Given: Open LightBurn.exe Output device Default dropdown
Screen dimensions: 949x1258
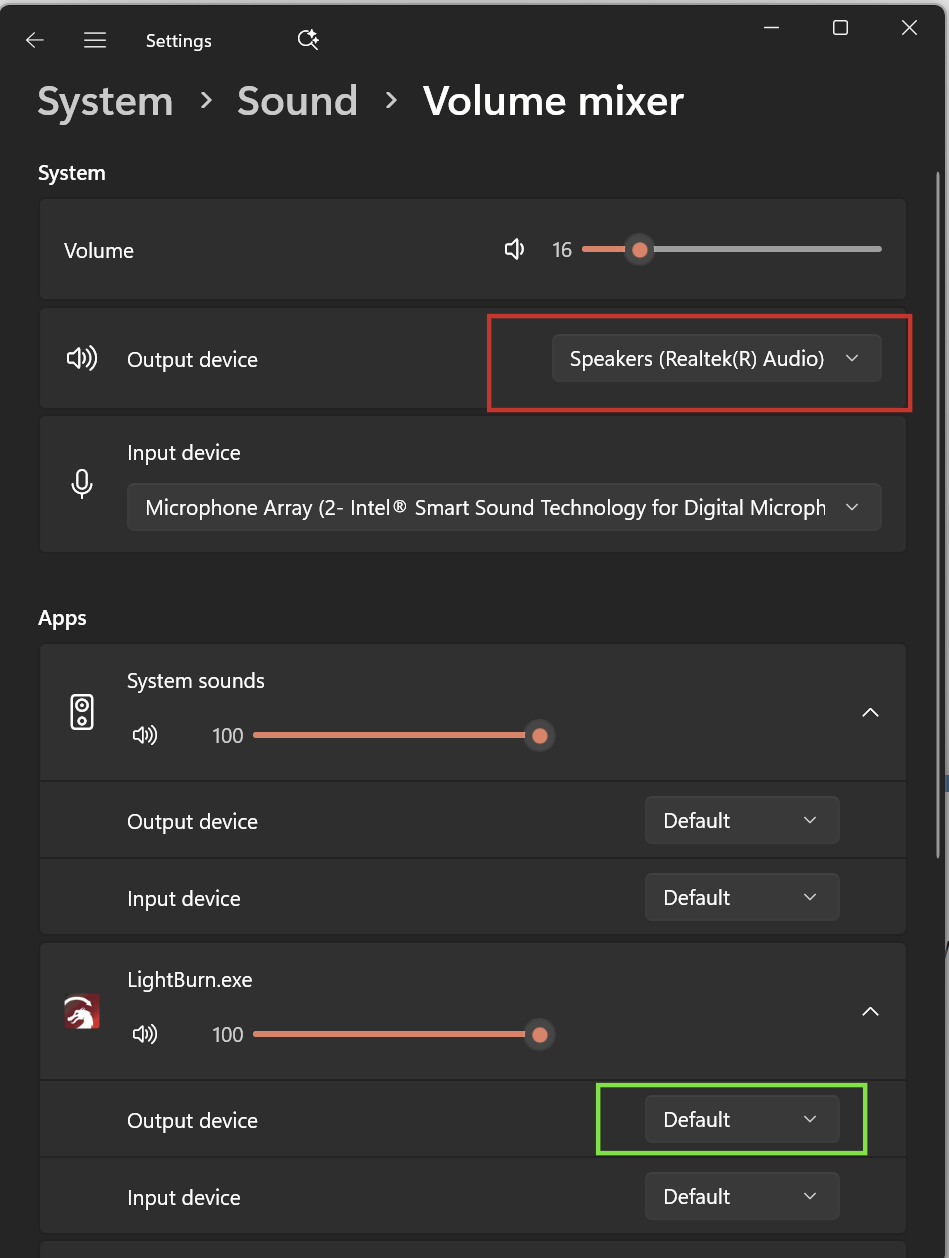Looking at the screenshot, I should coord(741,1119).
